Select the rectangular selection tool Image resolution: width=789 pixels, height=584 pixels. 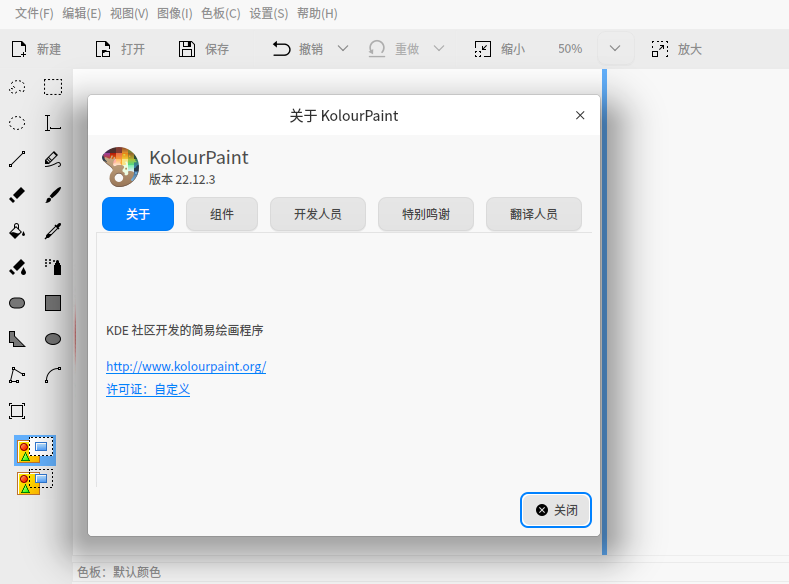click(x=53, y=87)
